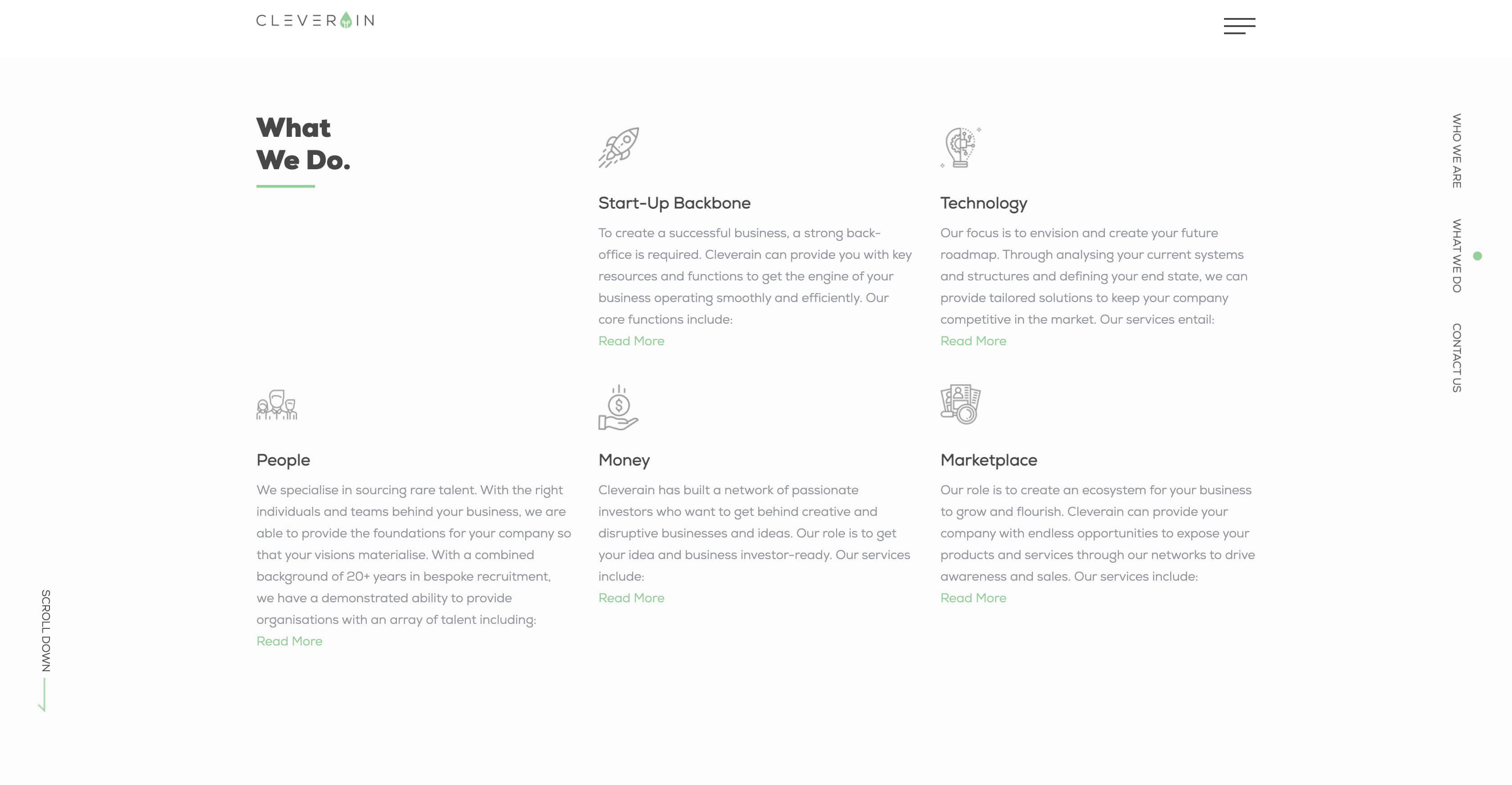Click the Money hand coin icon

click(x=618, y=407)
